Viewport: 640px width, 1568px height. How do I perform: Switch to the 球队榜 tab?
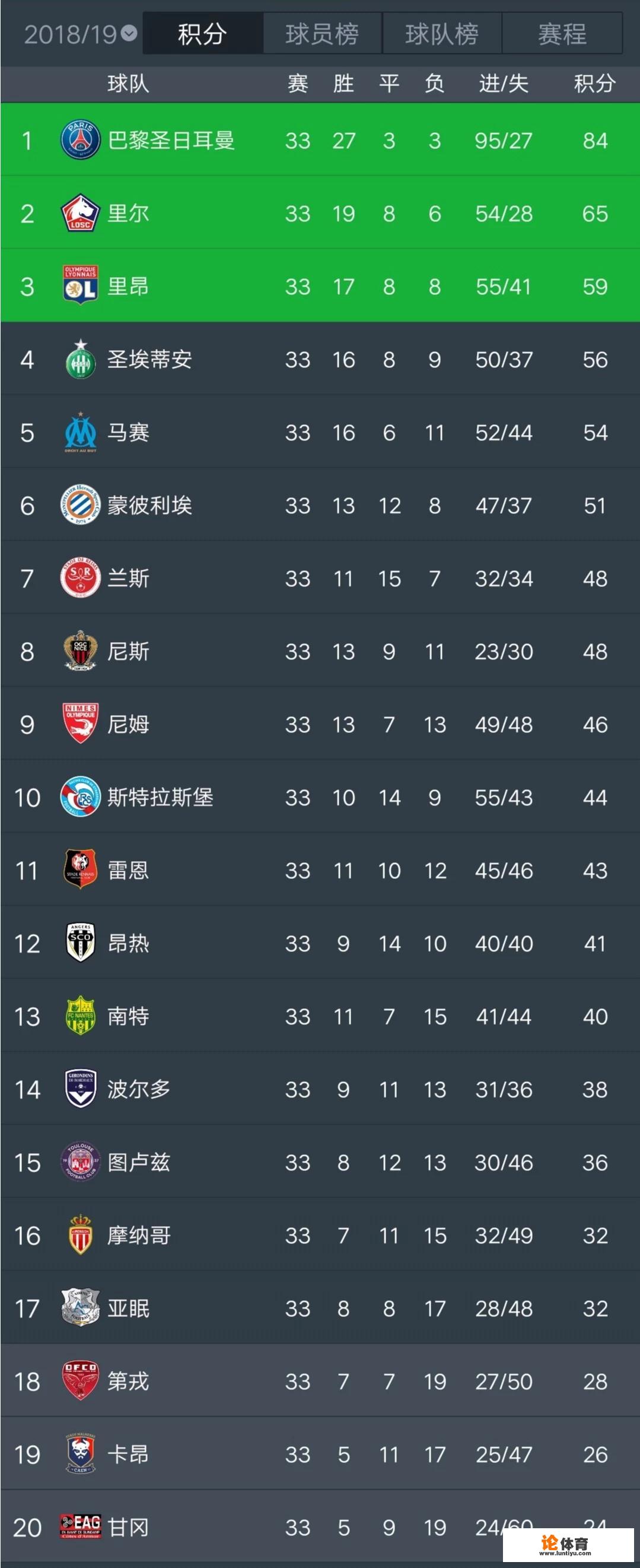click(x=442, y=34)
